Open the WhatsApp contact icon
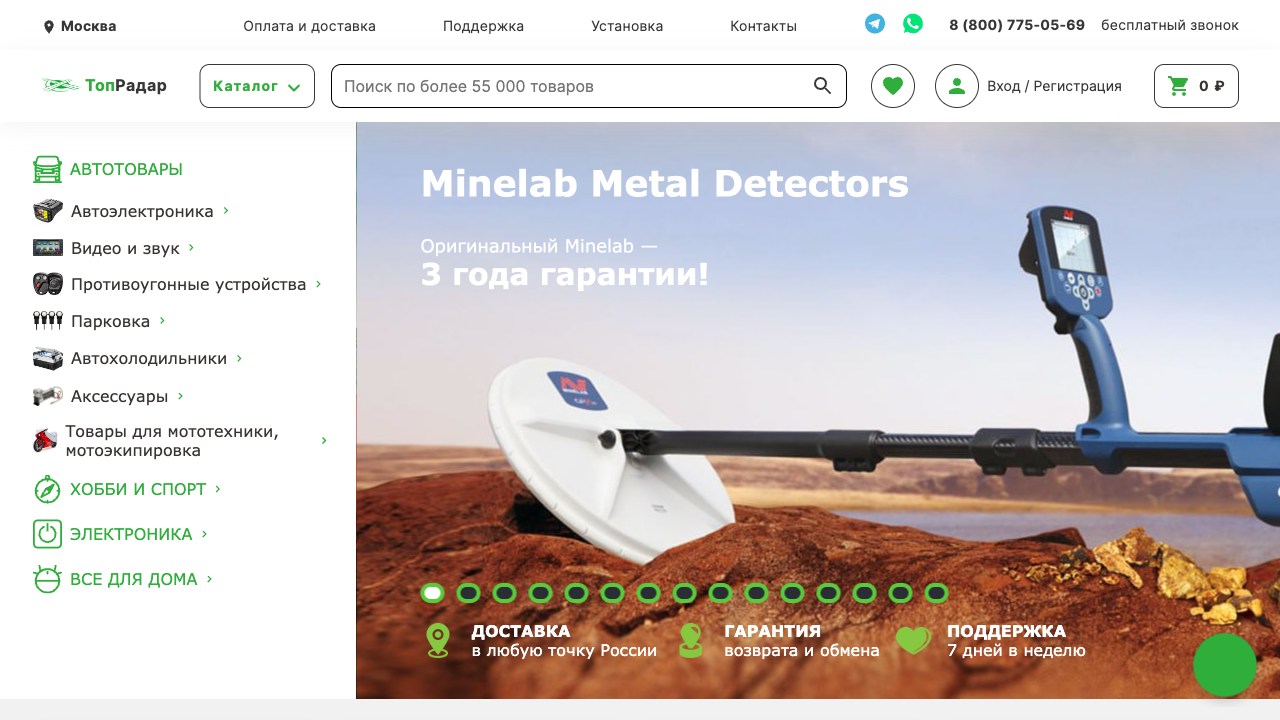 [x=913, y=24]
